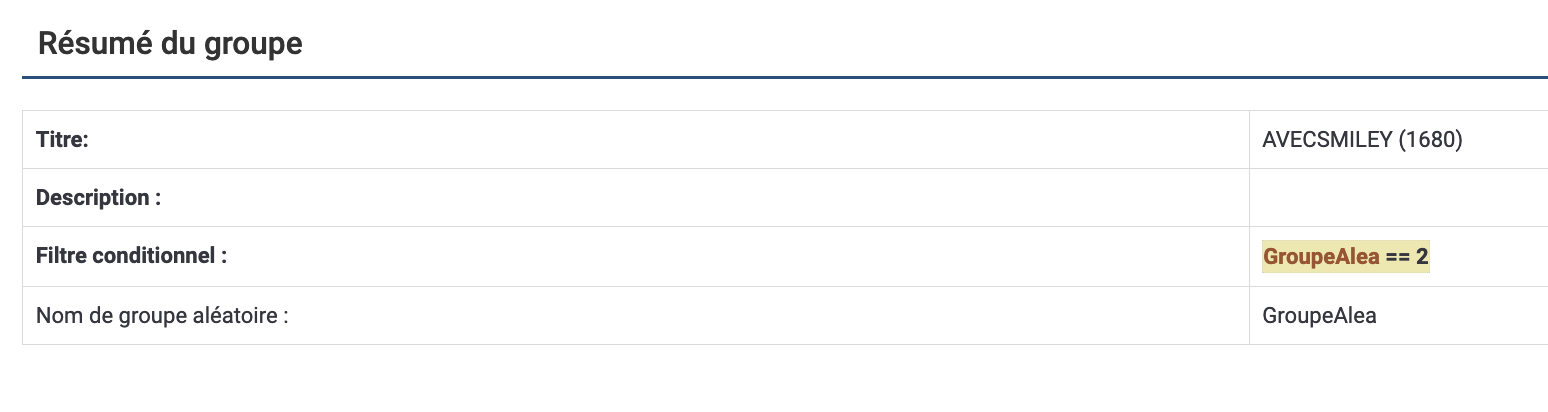Click the word "Description" in the second row
1548x412 pixels.
click(92, 198)
